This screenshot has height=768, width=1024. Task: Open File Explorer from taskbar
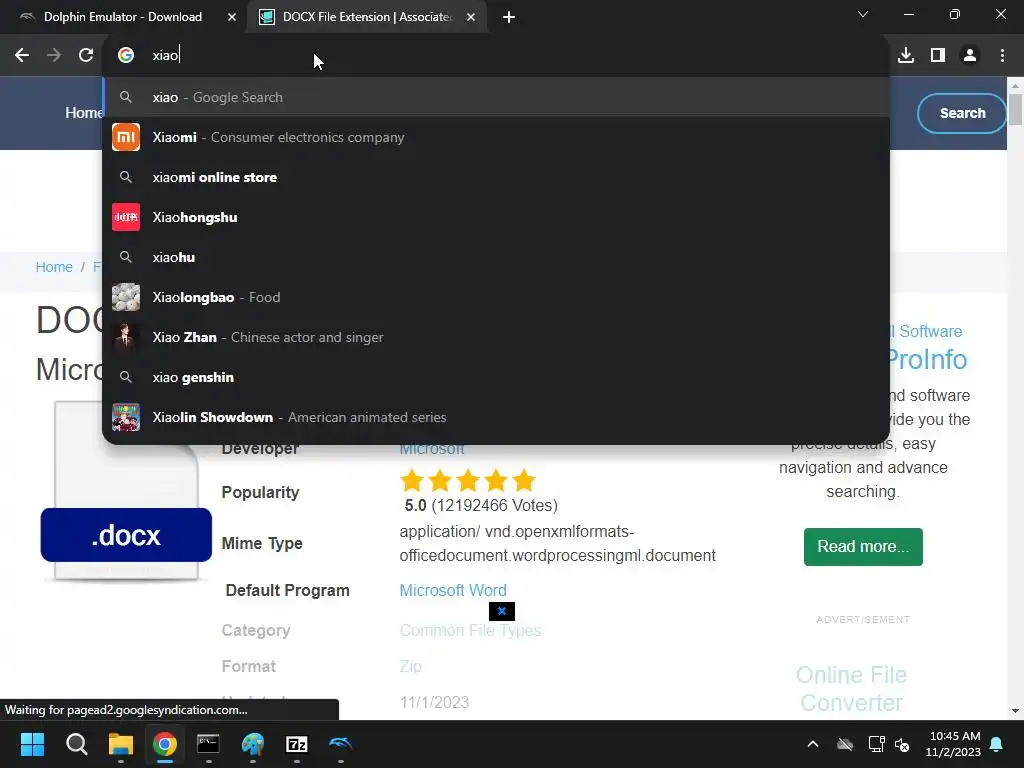(x=121, y=744)
